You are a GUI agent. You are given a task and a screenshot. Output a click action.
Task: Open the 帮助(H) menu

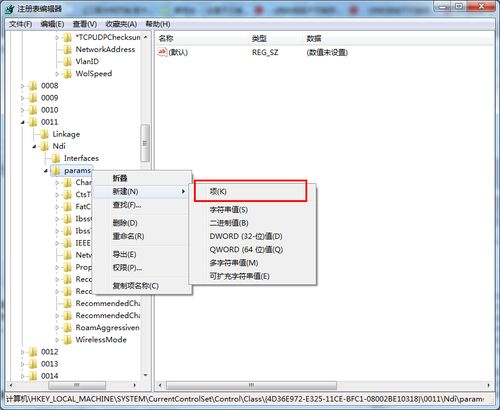158,24
